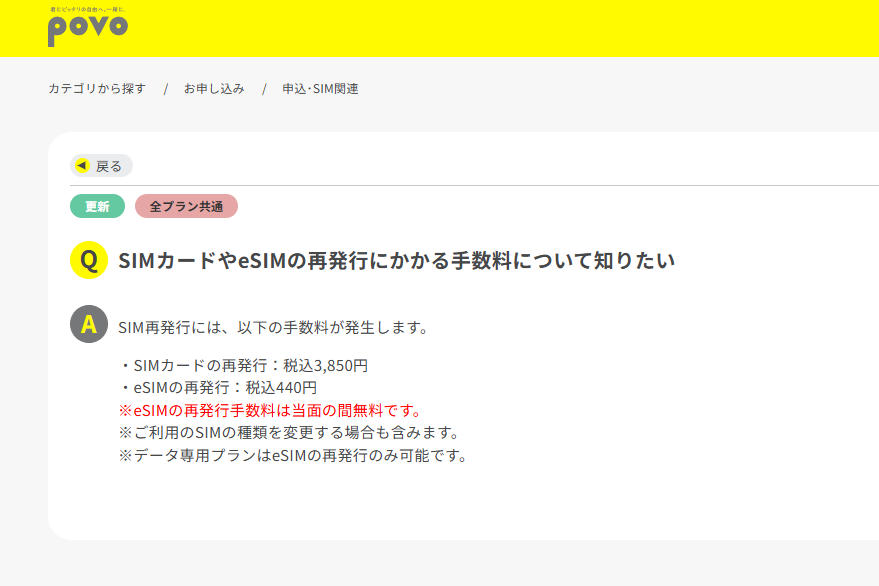Click the red eSIM当面の間無料 notice
879x586 pixels.
pyautogui.click(x=270, y=410)
